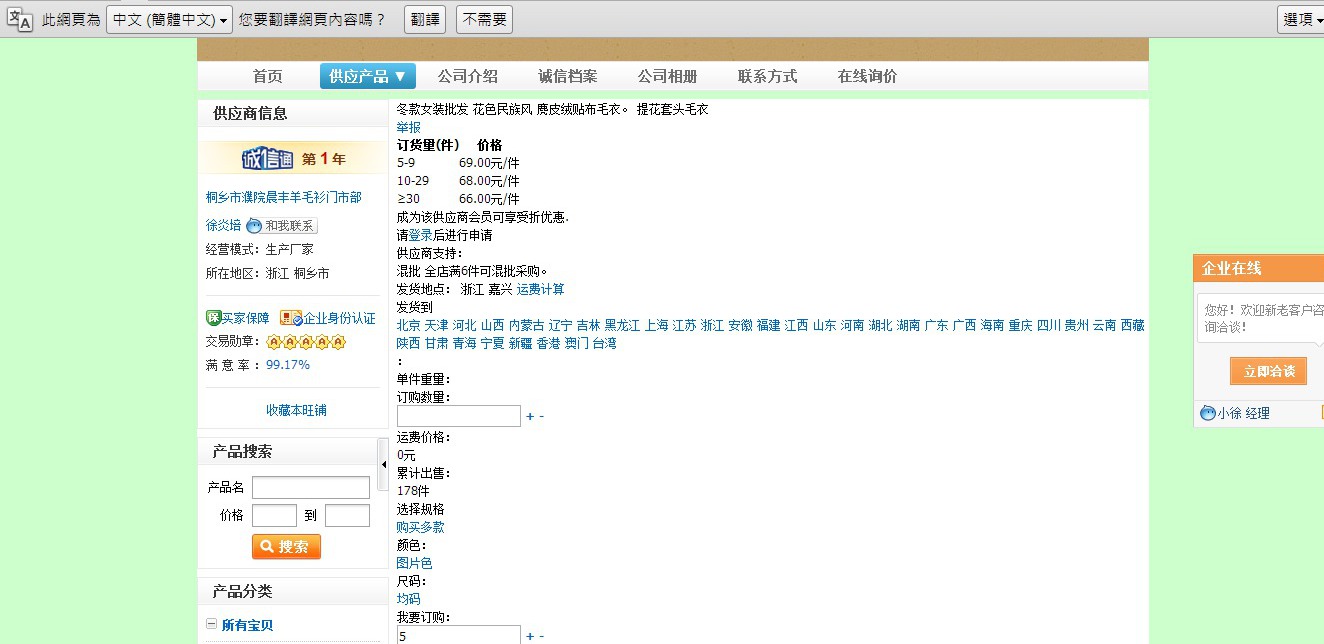Click the orange 立即洽谈 button
This screenshot has height=644, width=1324.
coord(1268,371)
